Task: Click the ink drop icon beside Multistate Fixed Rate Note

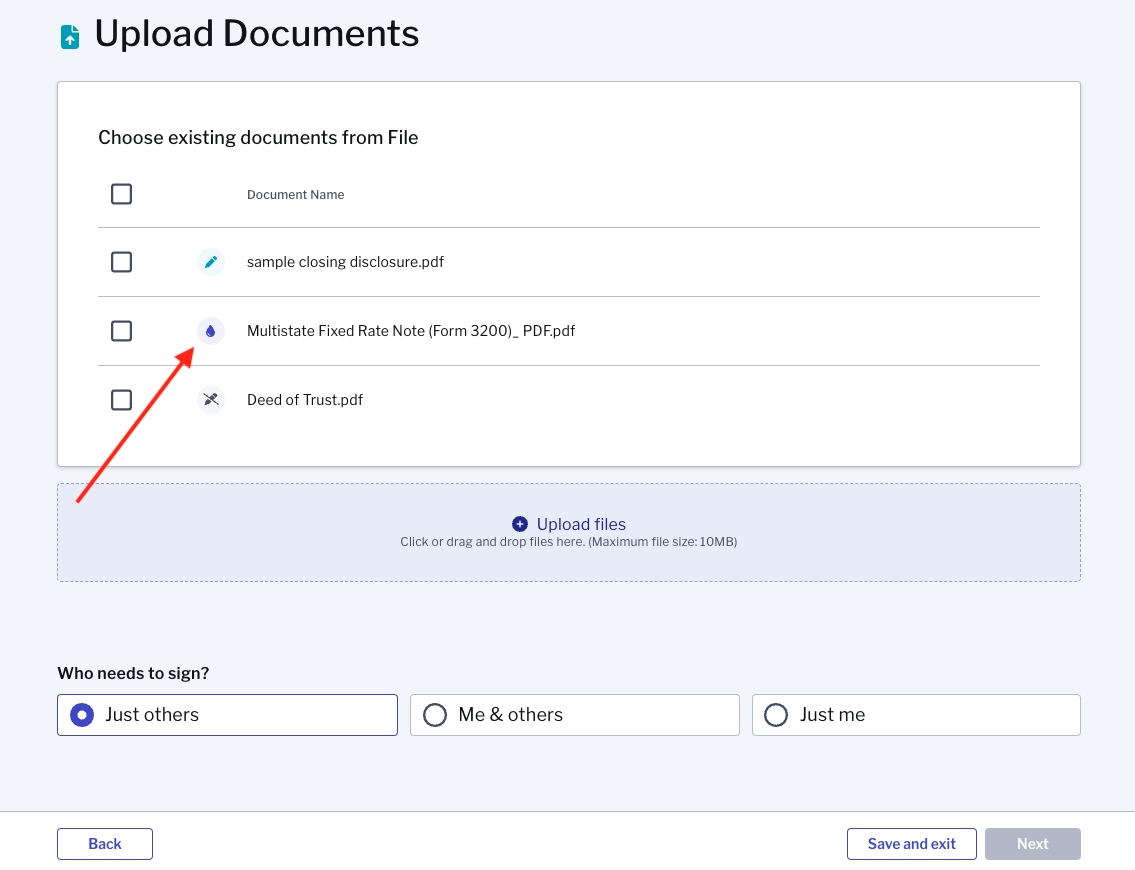Action: click(210, 331)
